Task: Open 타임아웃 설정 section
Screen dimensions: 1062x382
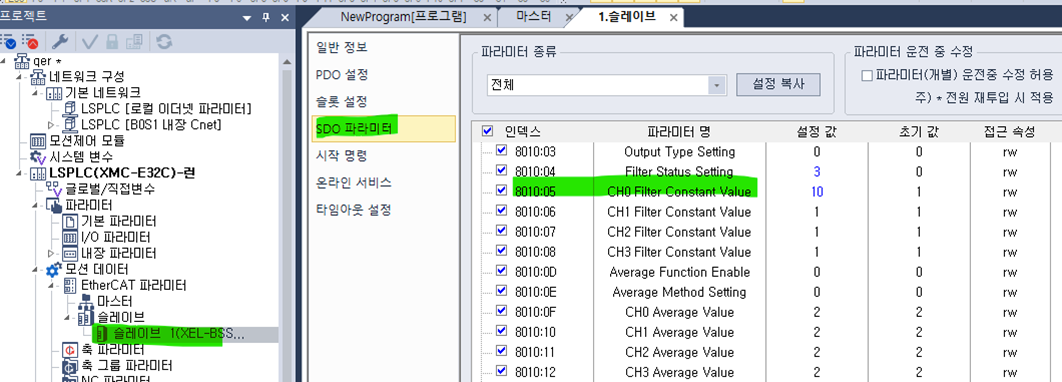Action: pos(353,210)
